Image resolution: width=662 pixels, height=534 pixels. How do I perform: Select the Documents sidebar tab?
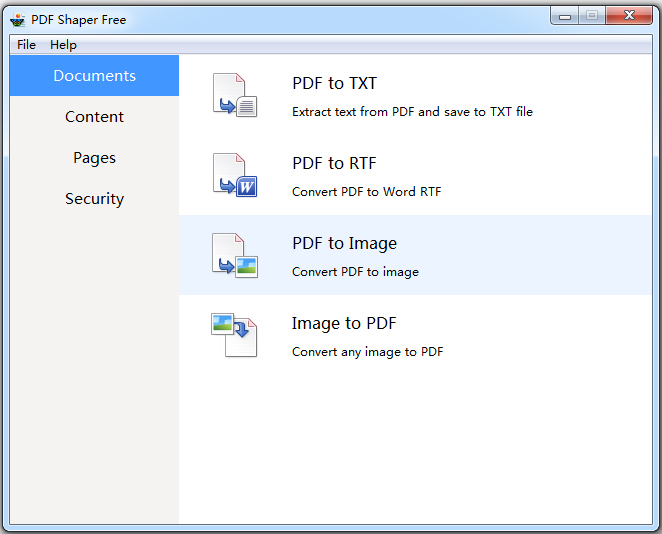(x=95, y=76)
